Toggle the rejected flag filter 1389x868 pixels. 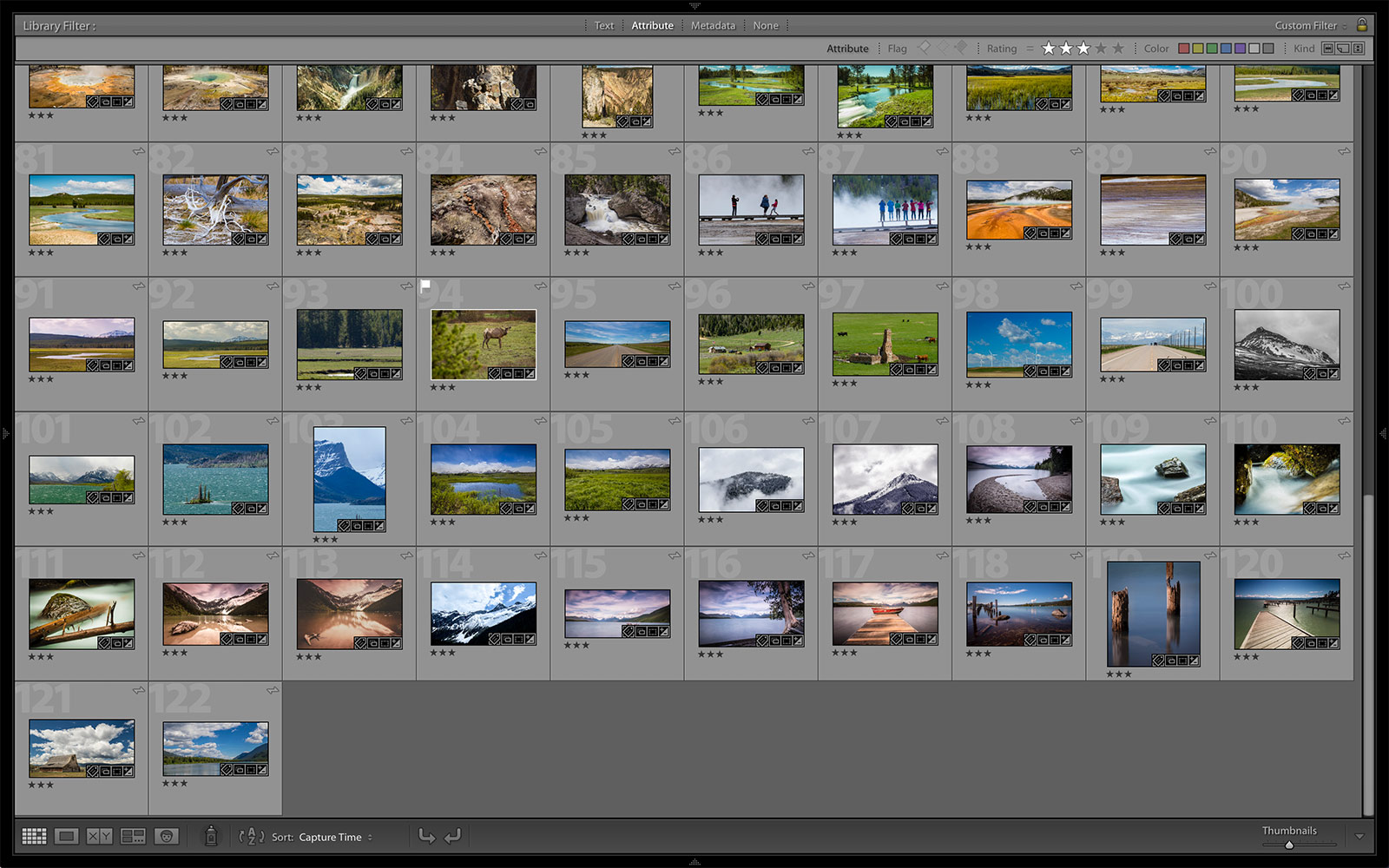[x=960, y=48]
